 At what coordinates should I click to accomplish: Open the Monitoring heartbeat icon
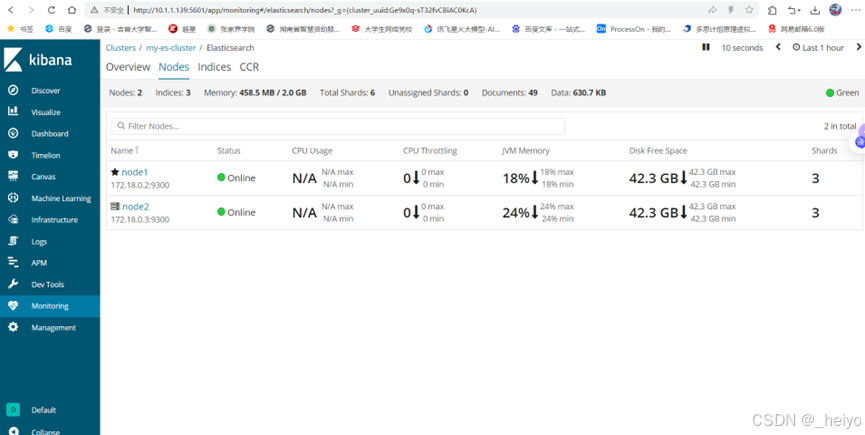(x=13, y=305)
